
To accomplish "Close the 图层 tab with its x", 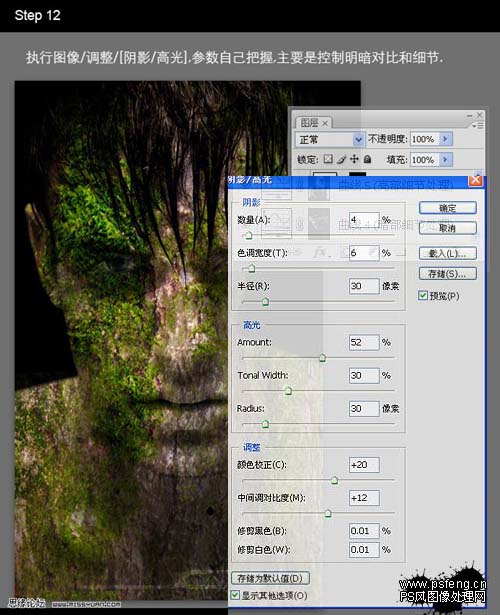I will 325,123.
